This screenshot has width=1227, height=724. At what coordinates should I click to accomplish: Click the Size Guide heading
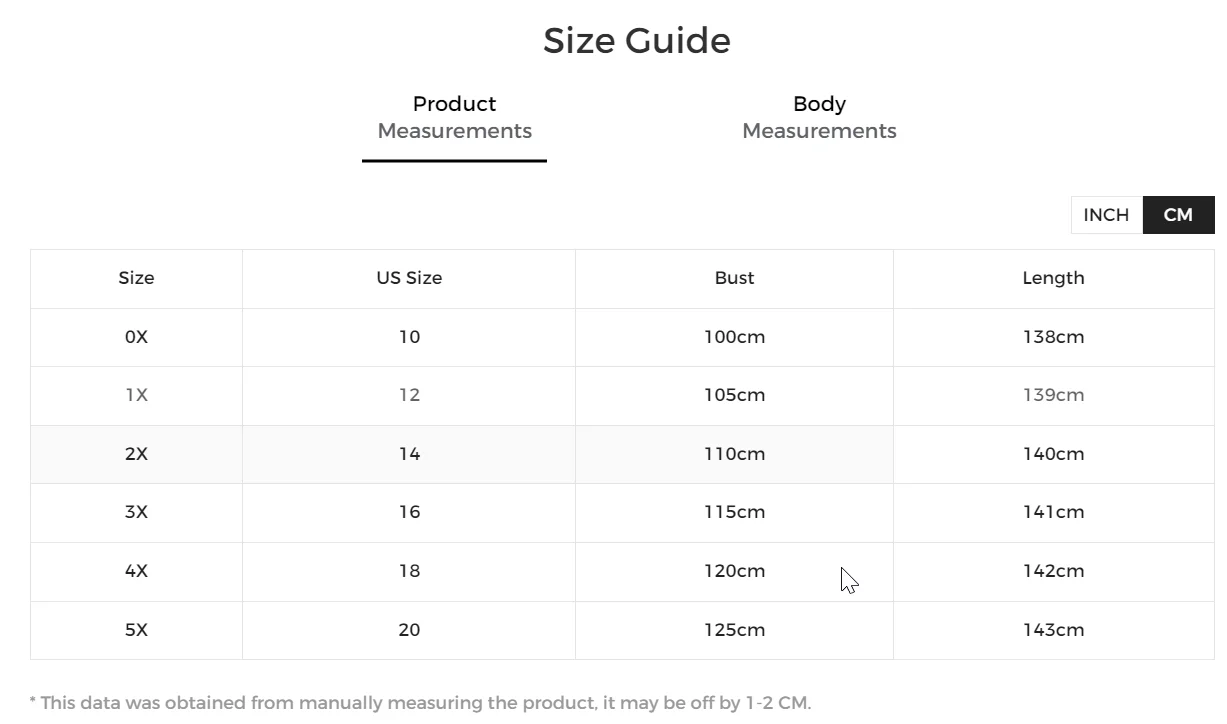pyautogui.click(x=637, y=41)
